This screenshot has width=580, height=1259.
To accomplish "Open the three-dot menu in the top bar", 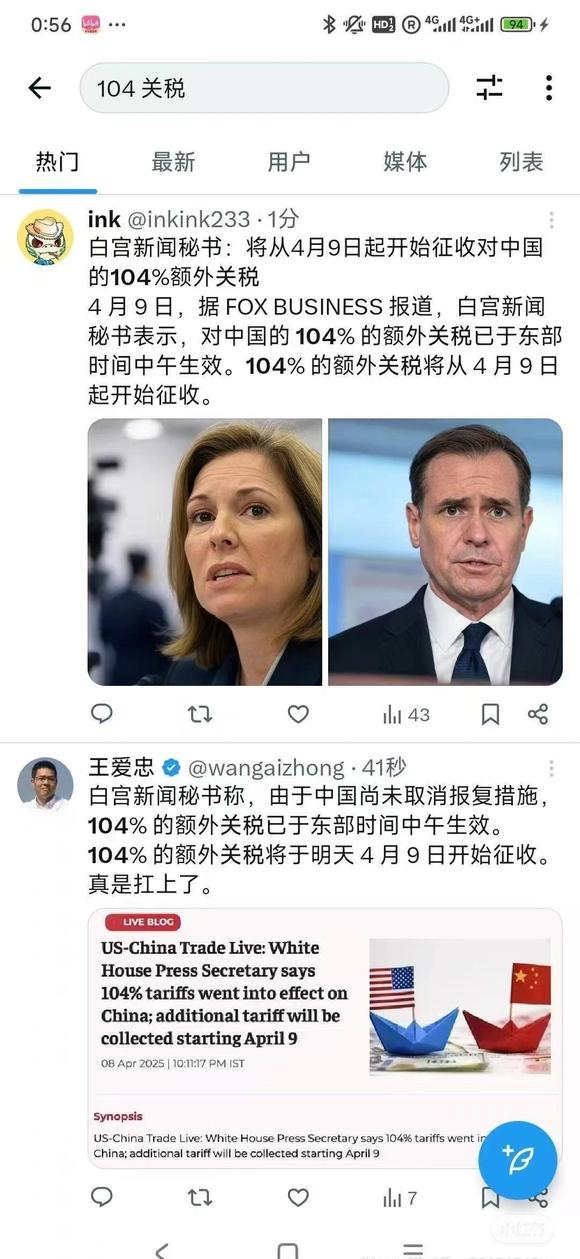I will [x=549, y=88].
